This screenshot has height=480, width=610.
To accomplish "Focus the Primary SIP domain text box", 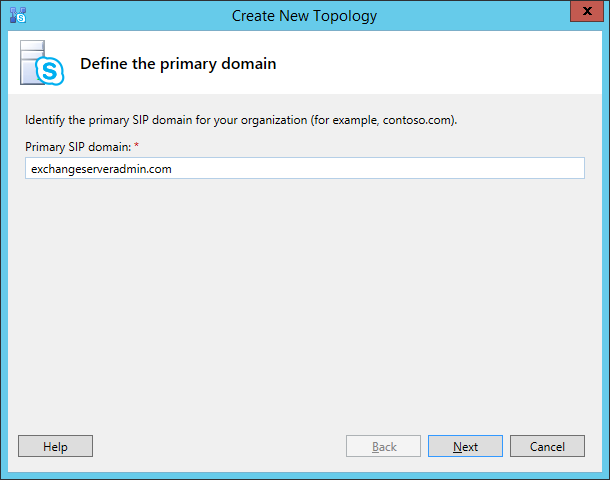I will [305, 168].
